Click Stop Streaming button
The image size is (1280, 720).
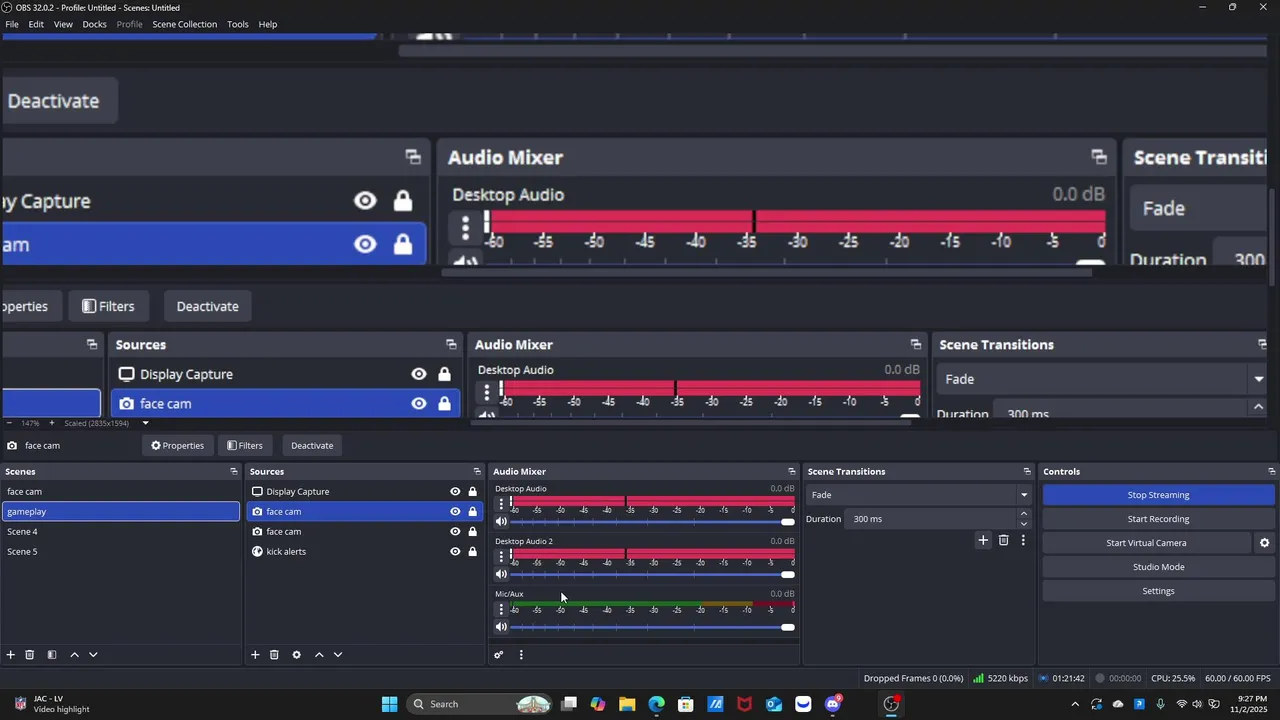1158,495
